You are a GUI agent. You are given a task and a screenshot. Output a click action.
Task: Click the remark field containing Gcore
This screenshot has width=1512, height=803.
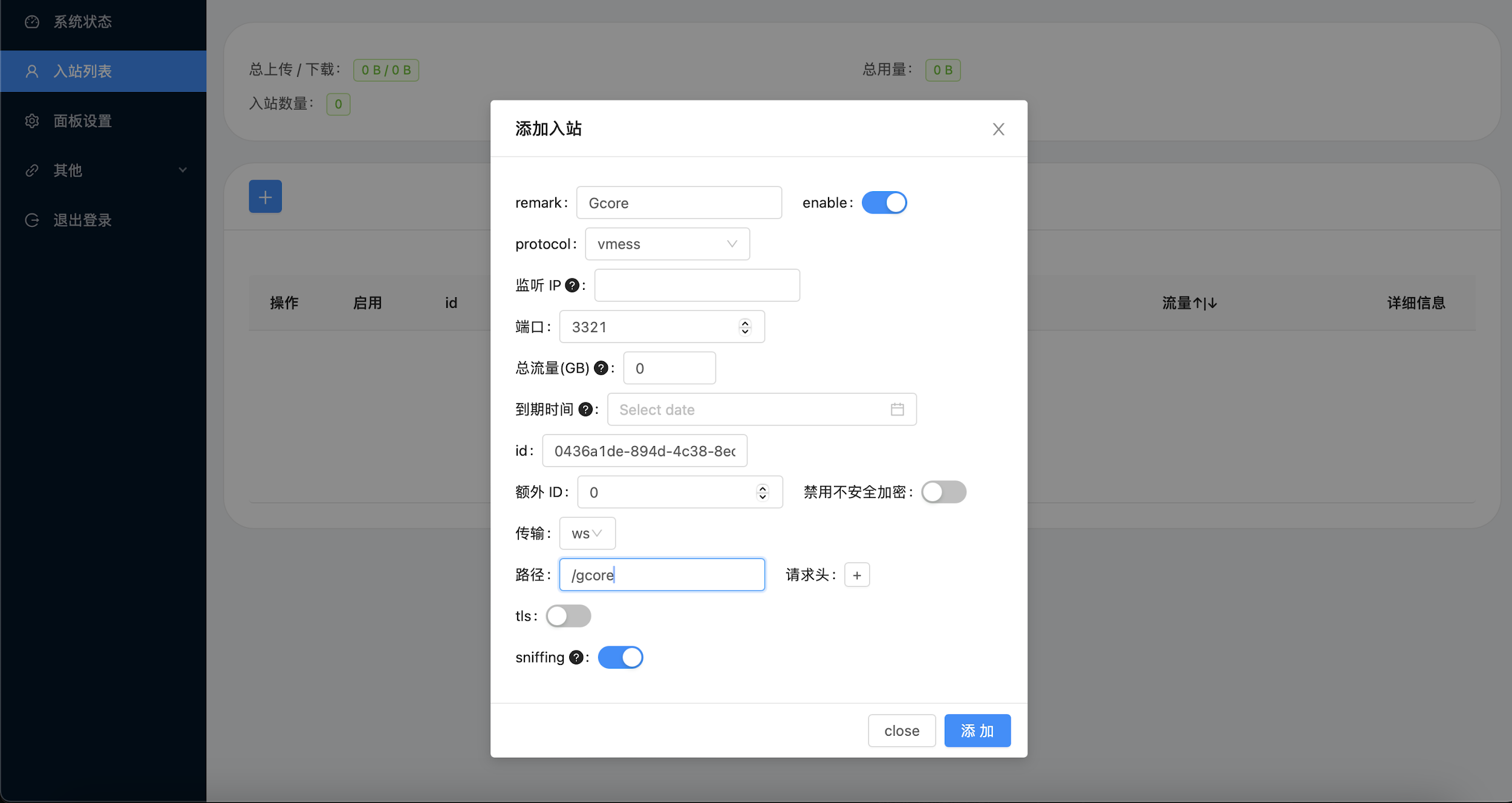(x=679, y=203)
